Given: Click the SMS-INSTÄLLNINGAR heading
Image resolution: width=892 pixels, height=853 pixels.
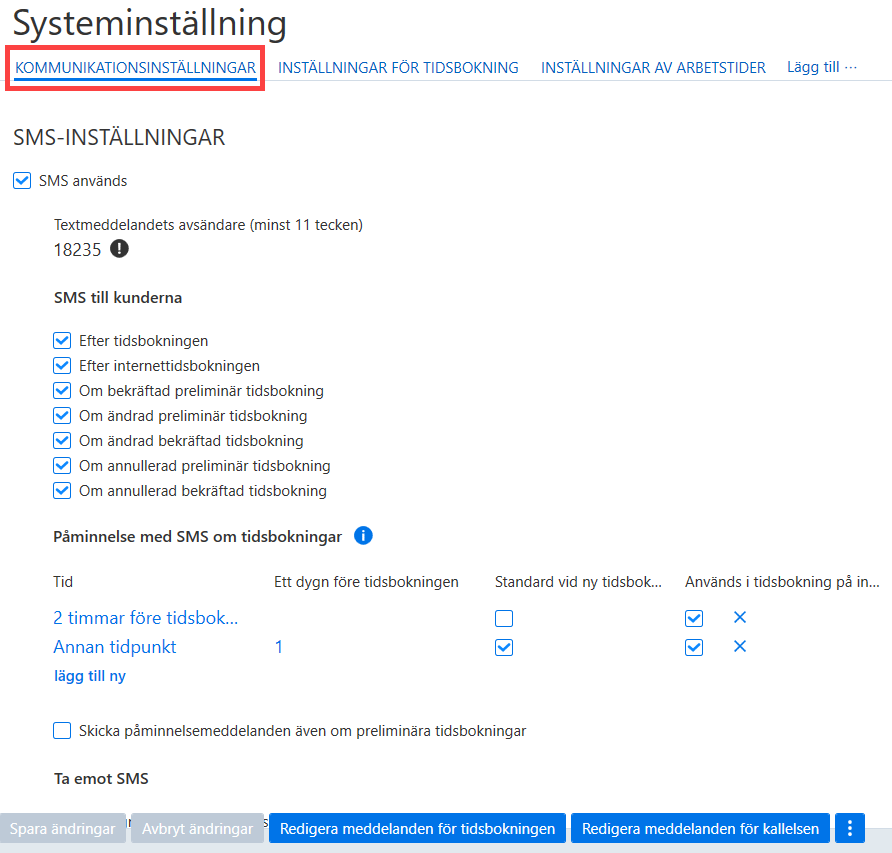Looking at the screenshot, I should (119, 137).
